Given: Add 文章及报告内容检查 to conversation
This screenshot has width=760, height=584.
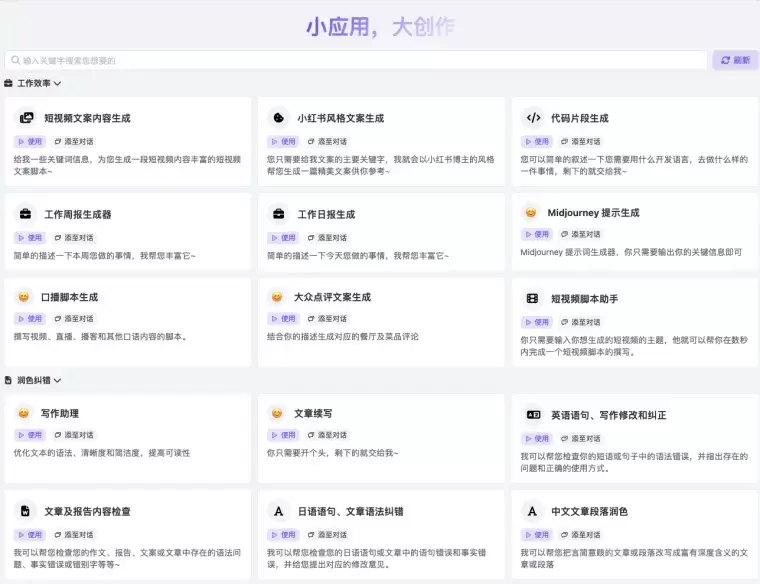Looking at the screenshot, I should tap(74, 535).
